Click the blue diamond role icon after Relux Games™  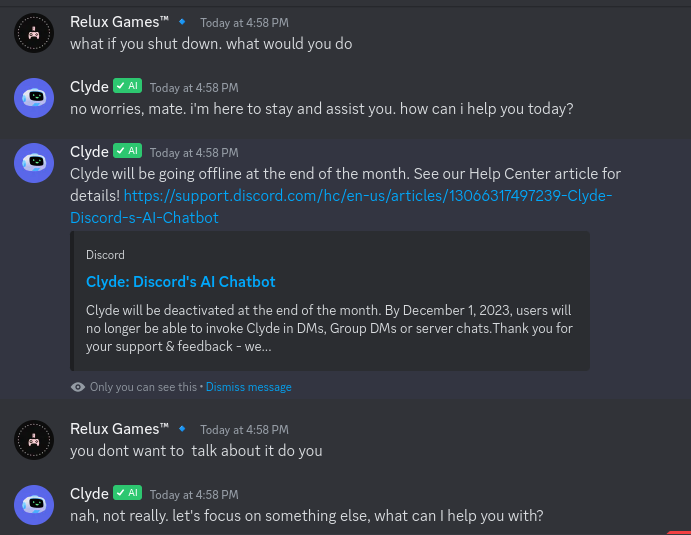(x=182, y=22)
